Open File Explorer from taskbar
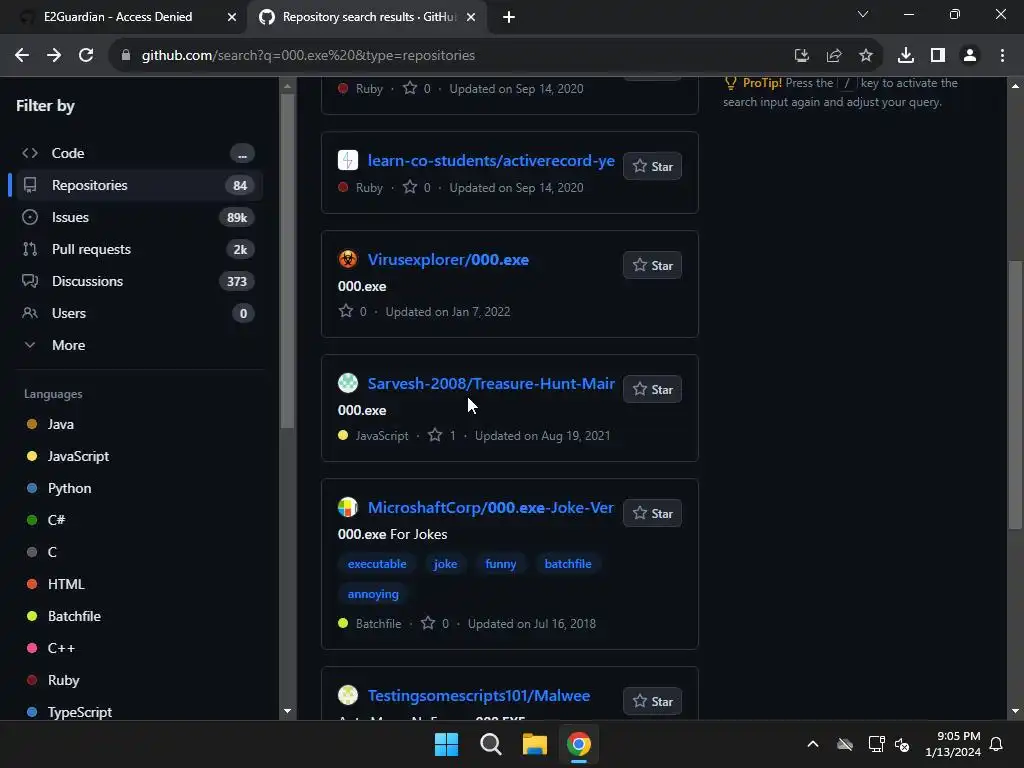The width and height of the screenshot is (1024, 768). click(534, 744)
